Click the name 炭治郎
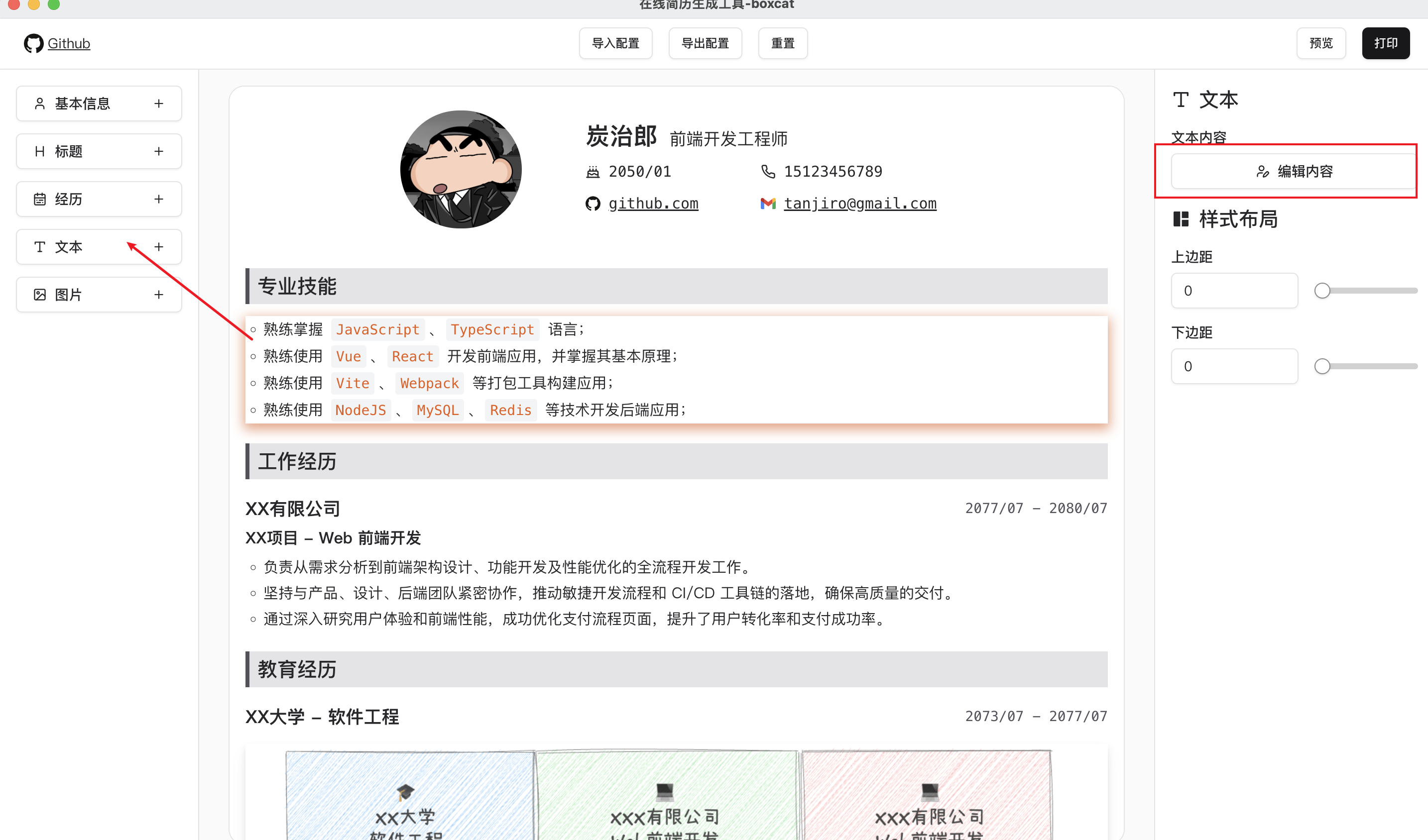Viewport: 1428px width, 840px height. tap(621, 136)
